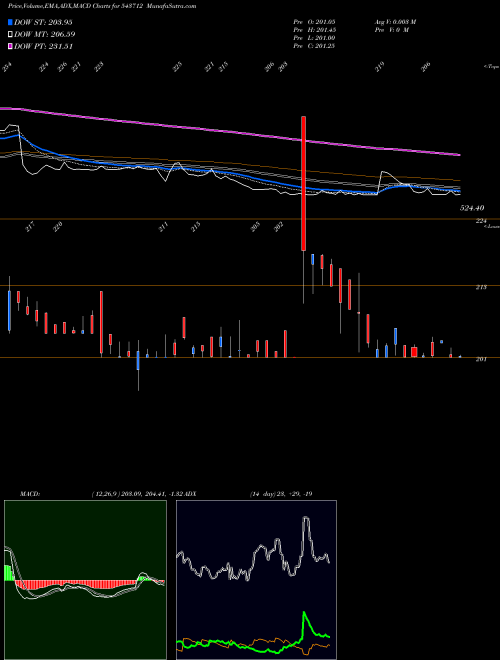Click the 213 price level label
Viewport: 500px width, 660px height.
click(x=481, y=287)
